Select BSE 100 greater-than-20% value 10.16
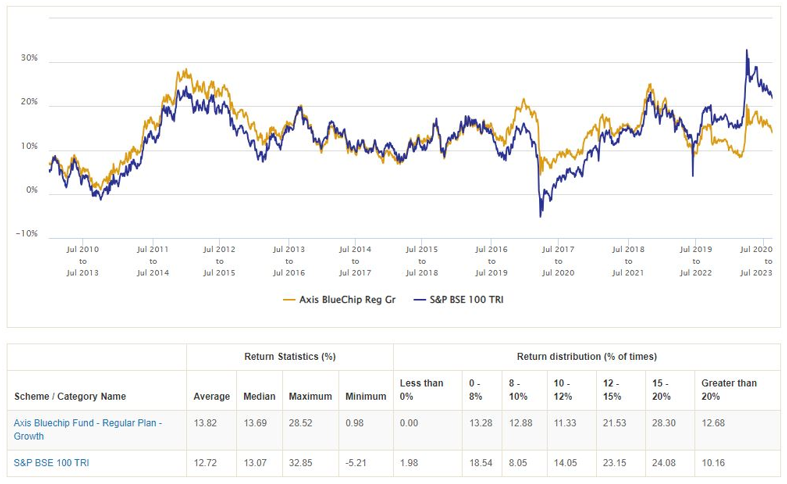The image size is (787, 484). pos(713,462)
